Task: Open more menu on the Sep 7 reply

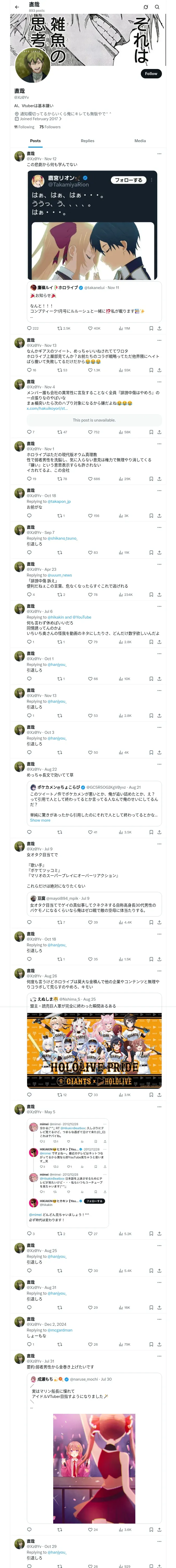Action: pyautogui.click(x=159, y=527)
